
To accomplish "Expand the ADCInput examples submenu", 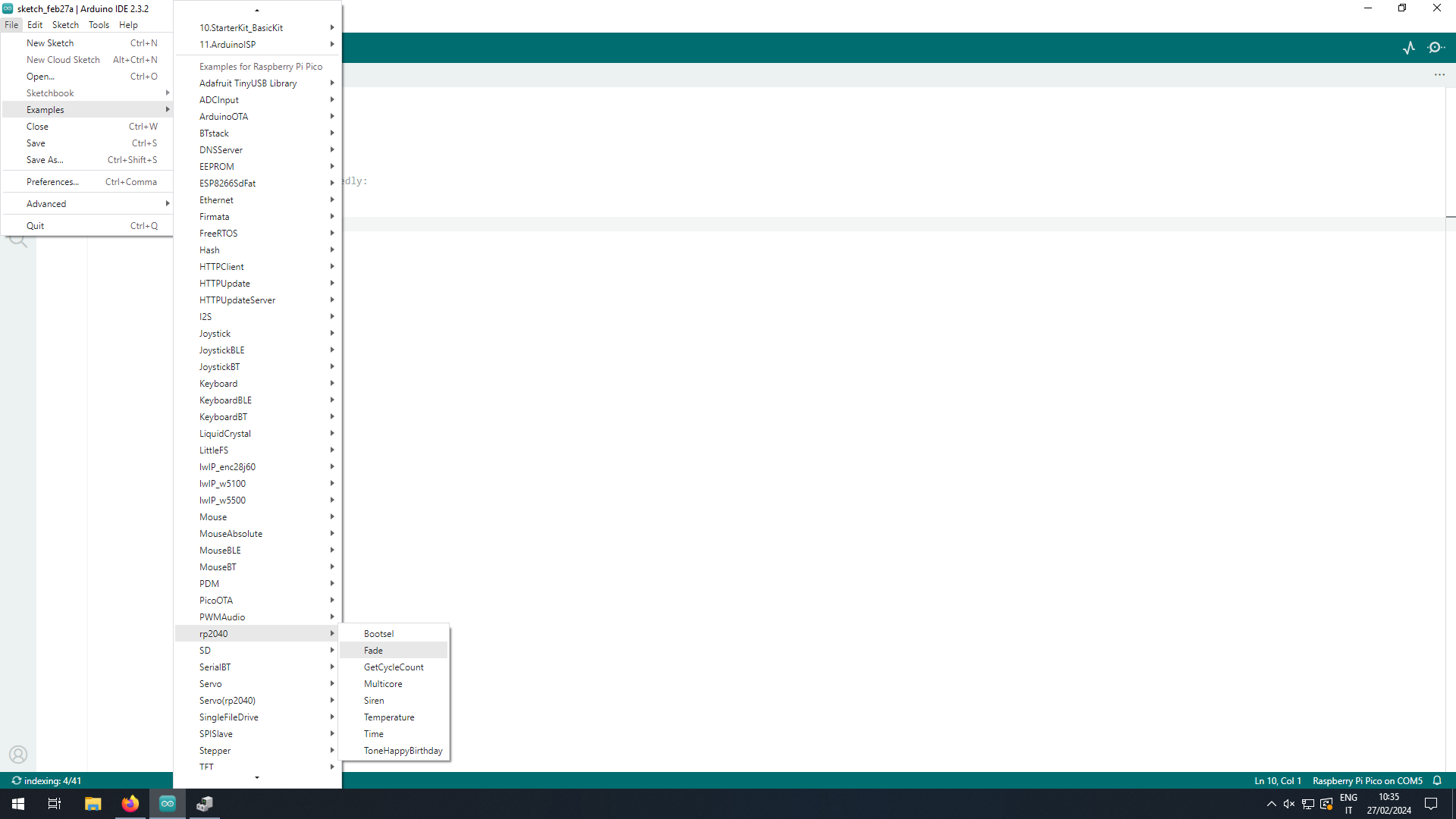I will 258,100.
